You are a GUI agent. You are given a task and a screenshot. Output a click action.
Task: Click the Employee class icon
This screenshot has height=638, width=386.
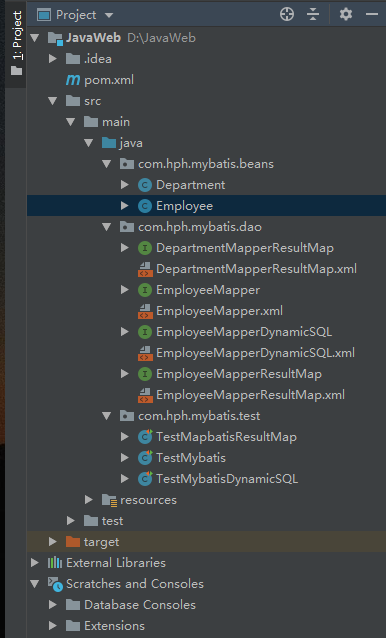click(145, 206)
